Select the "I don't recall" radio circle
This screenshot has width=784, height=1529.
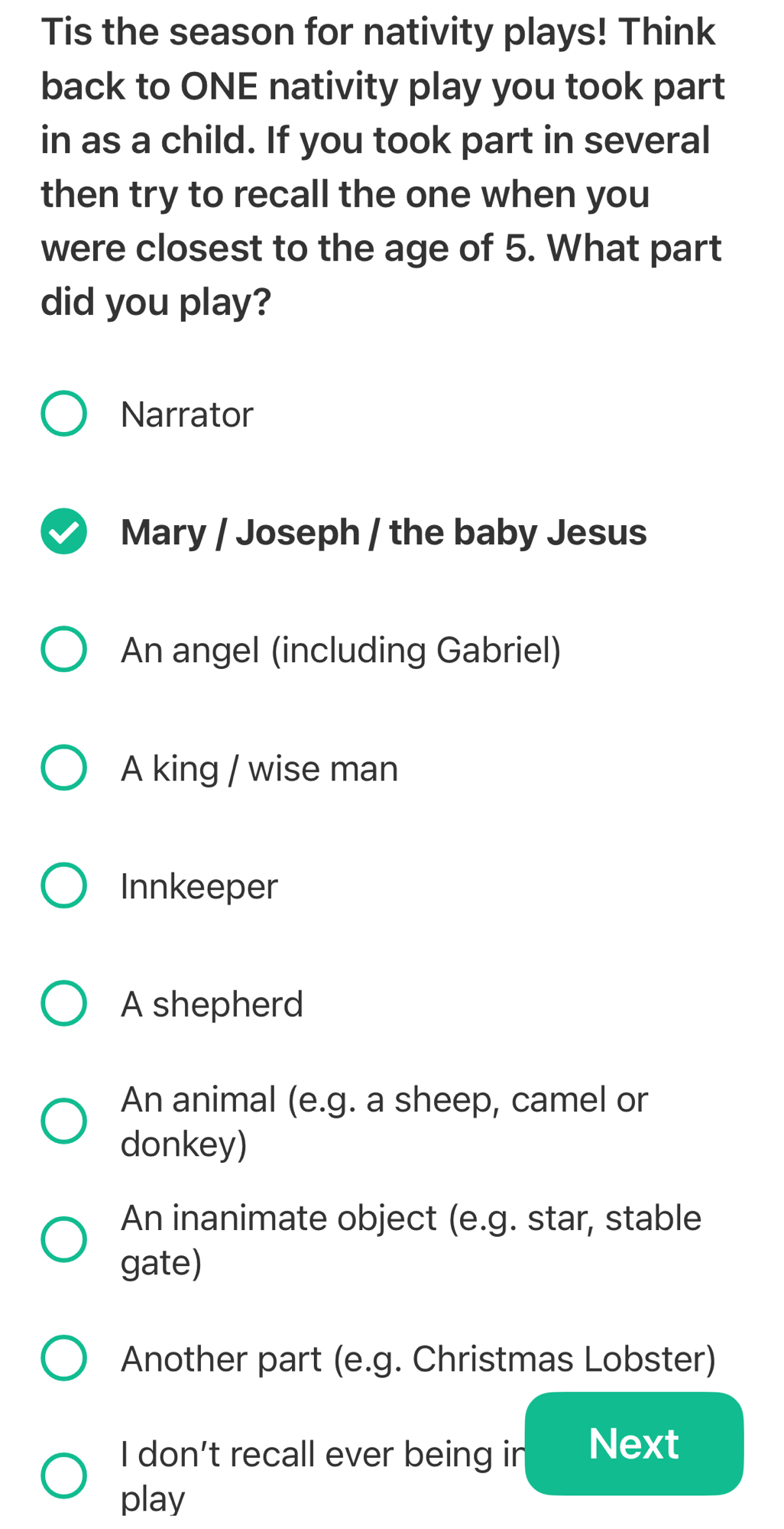pyautogui.click(x=63, y=1475)
